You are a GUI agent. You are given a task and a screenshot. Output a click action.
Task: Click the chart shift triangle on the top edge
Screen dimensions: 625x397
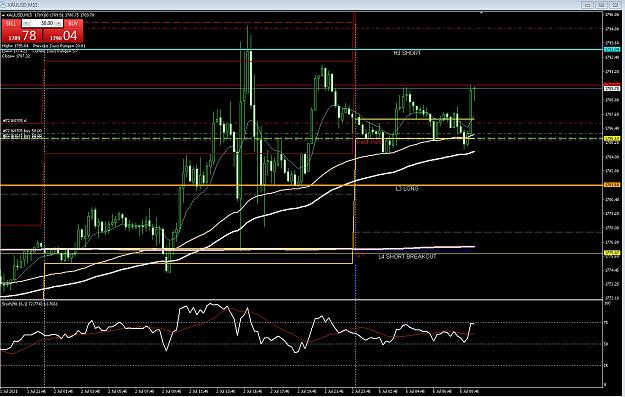tap(482, 13)
